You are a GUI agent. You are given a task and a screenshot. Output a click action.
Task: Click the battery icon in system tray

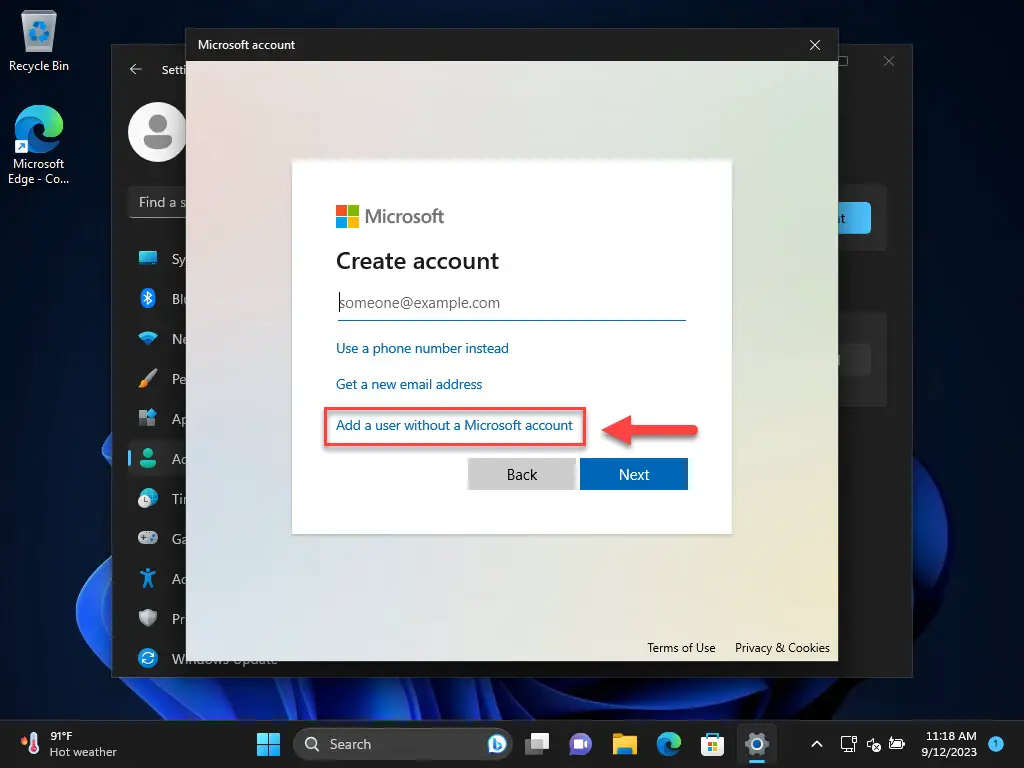coord(897,744)
